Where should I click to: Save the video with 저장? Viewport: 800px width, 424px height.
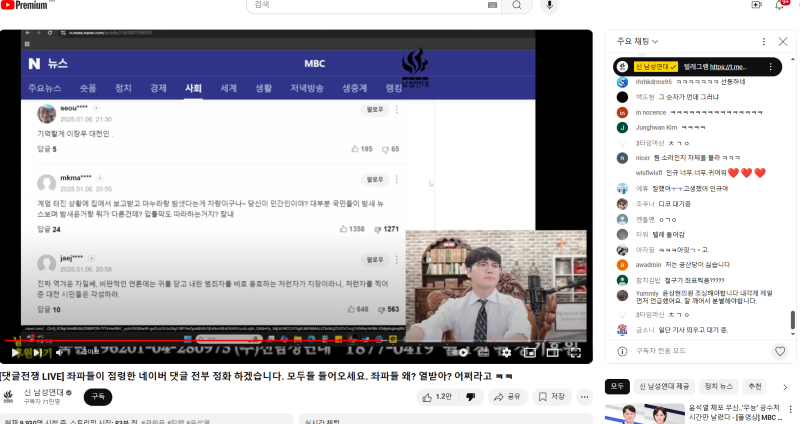coord(552,396)
